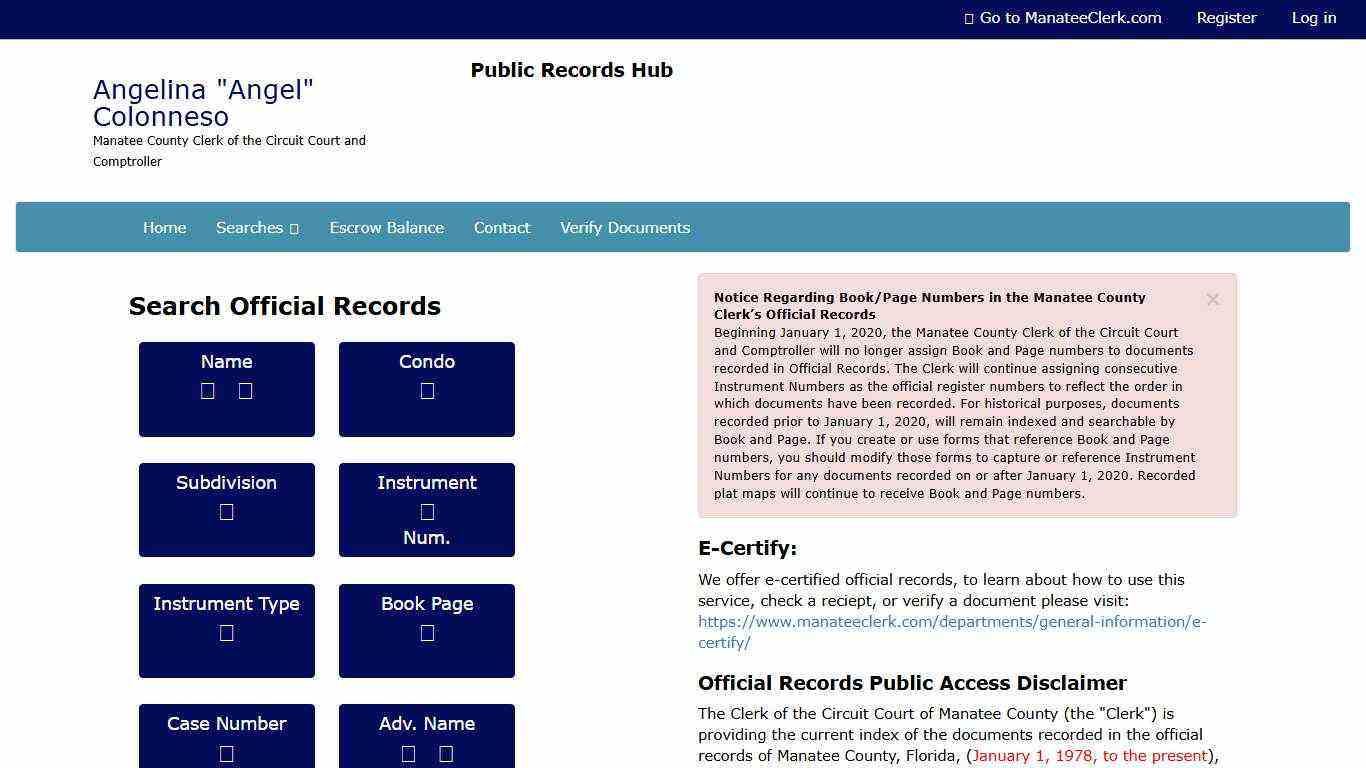Click the Condo search tile icon

(x=427, y=391)
